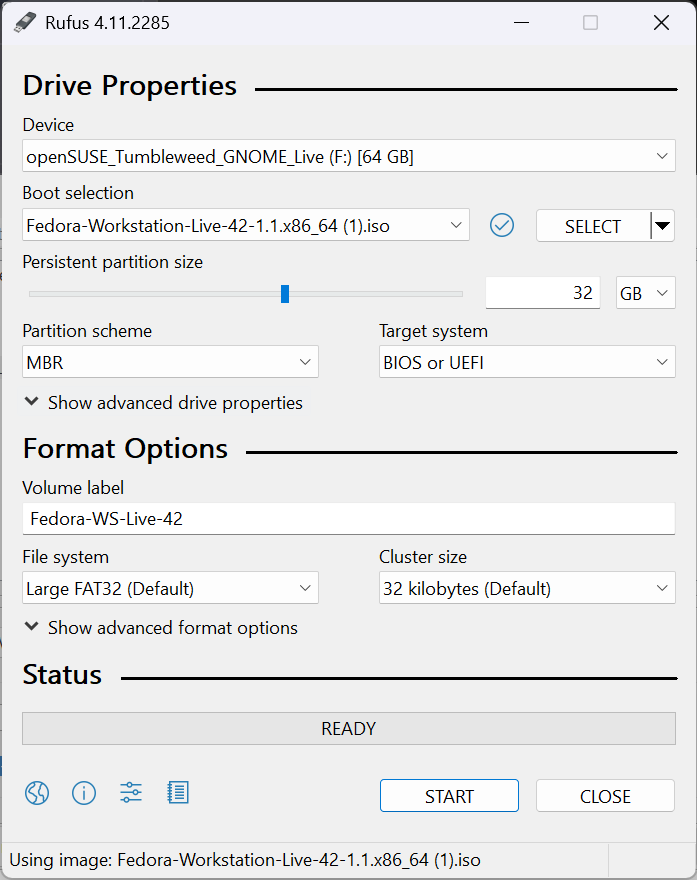Open the Device dropdown
Viewport: 697px width, 880px height.
coord(348,156)
